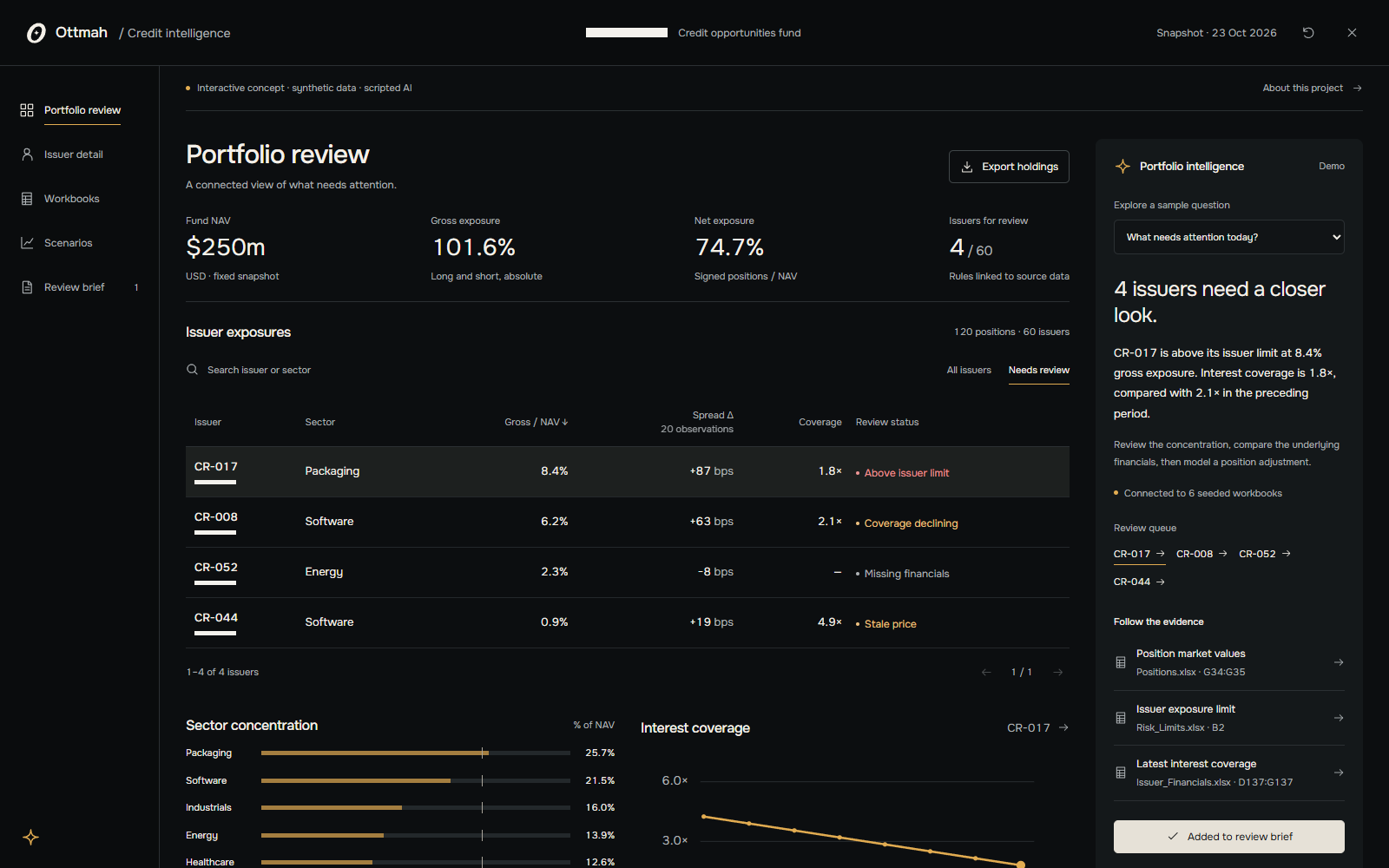
Task: Open CR-008 in review queue
Action: coord(1201,554)
